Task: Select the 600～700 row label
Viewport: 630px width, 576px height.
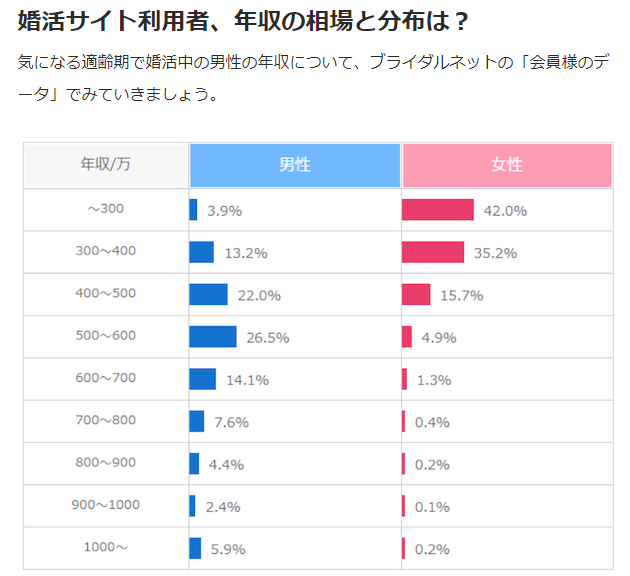Action: tap(106, 379)
